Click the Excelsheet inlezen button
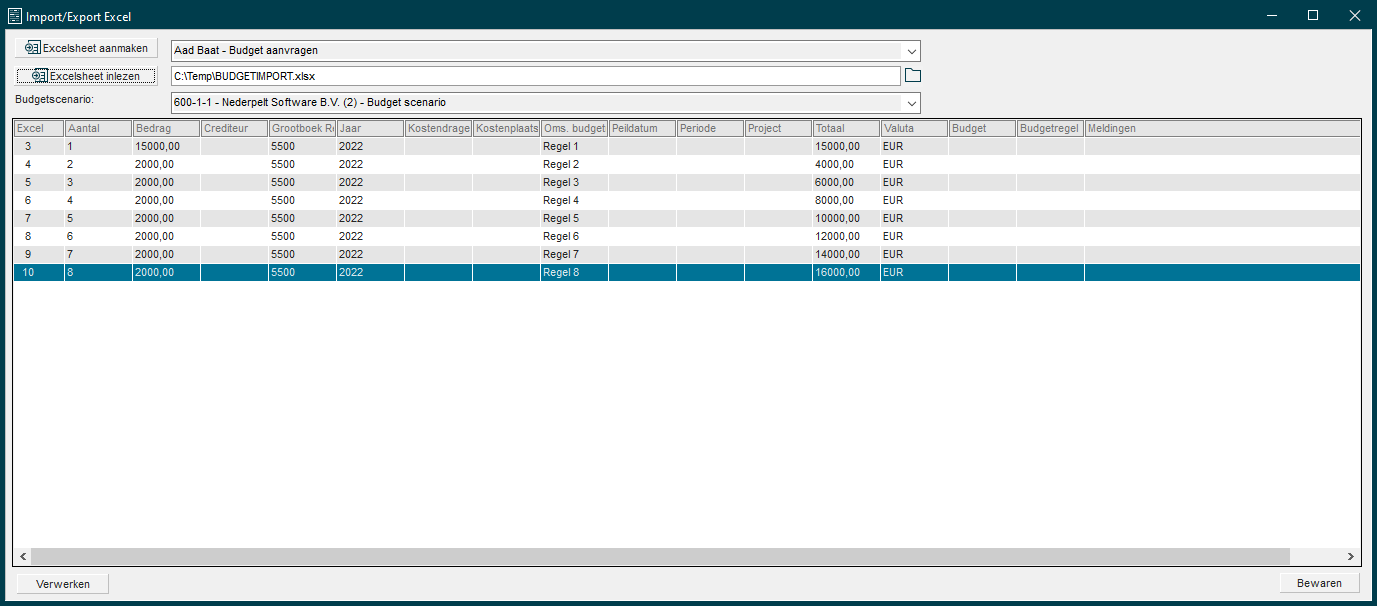Viewport: 1377px width, 606px height. tap(86, 76)
